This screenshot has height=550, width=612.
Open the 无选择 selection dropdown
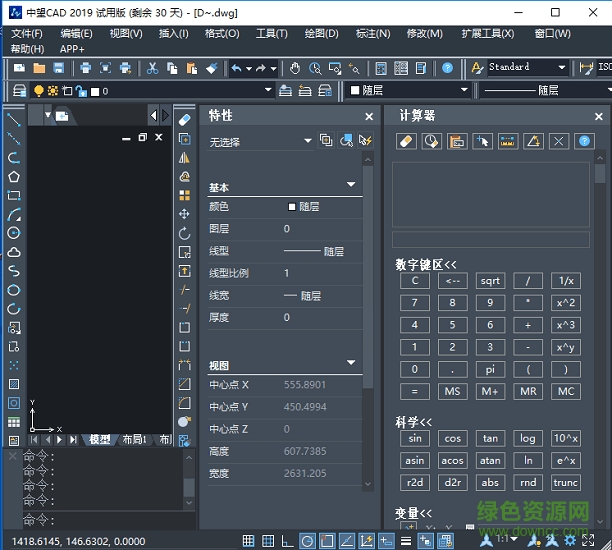coord(308,142)
